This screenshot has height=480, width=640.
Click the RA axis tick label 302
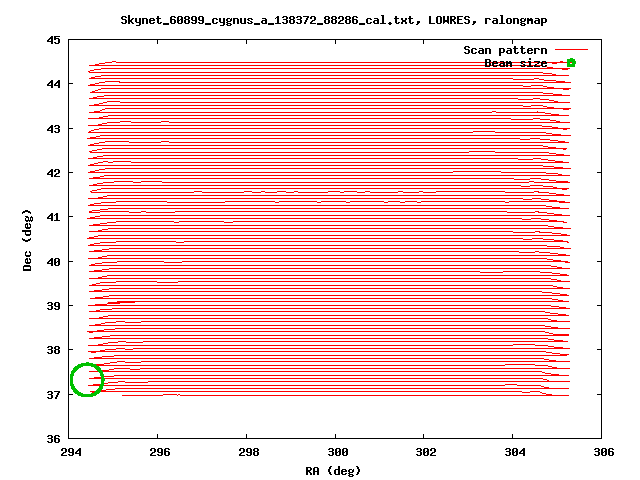tap(426, 452)
